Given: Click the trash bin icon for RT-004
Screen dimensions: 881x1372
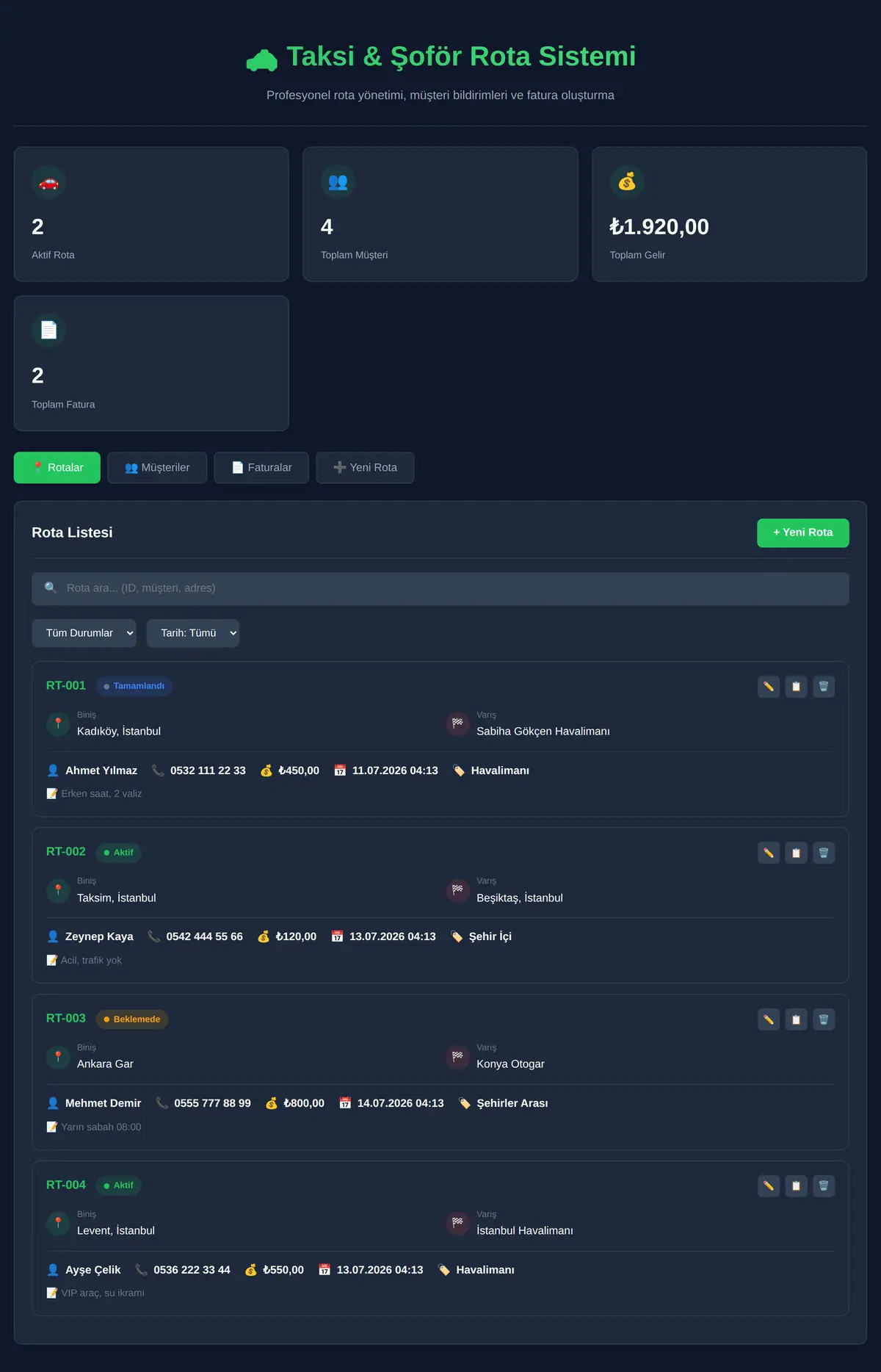Looking at the screenshot, I should (824, 1186).
